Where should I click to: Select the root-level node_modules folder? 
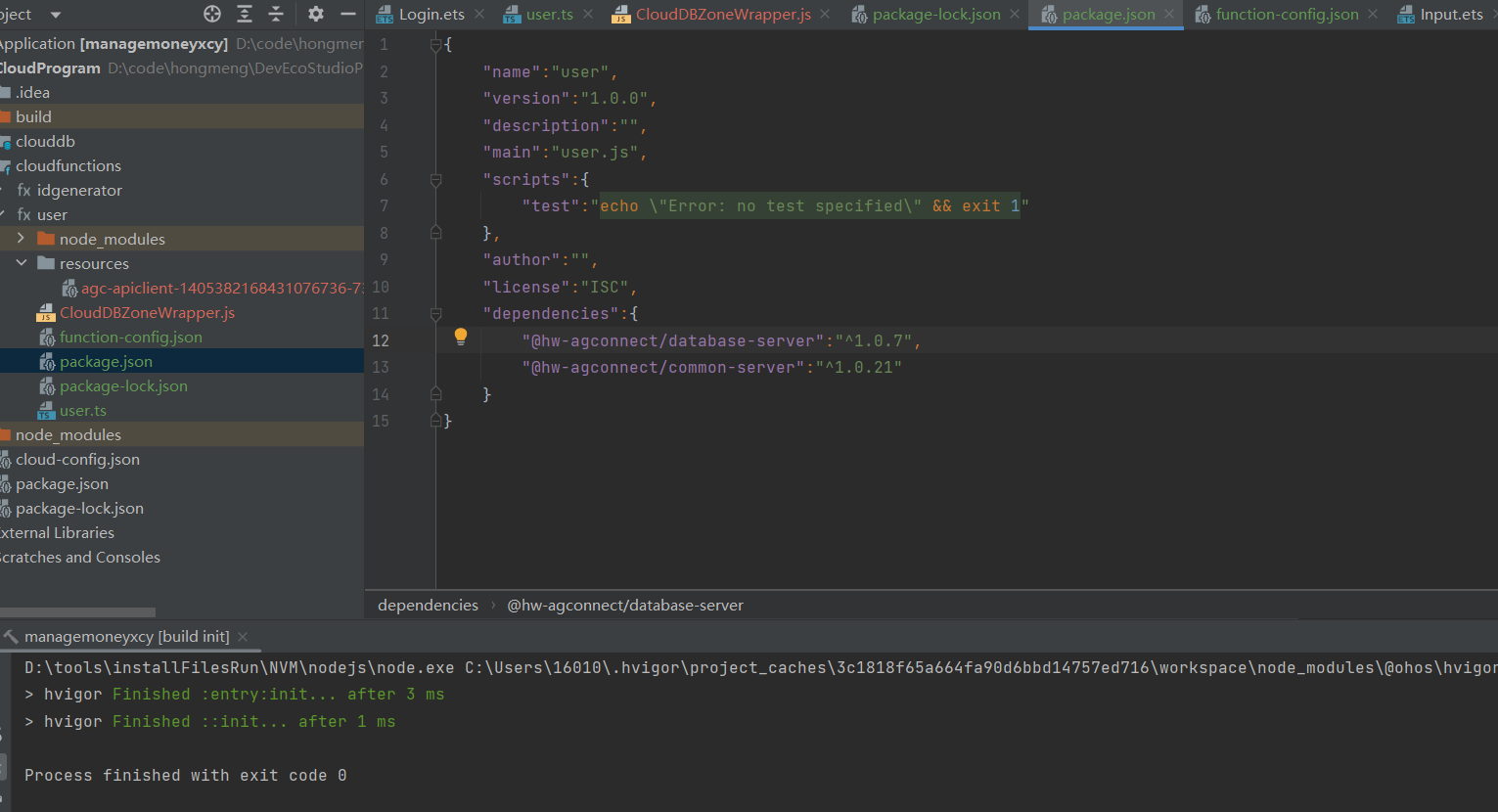click(x=68, y=434)
